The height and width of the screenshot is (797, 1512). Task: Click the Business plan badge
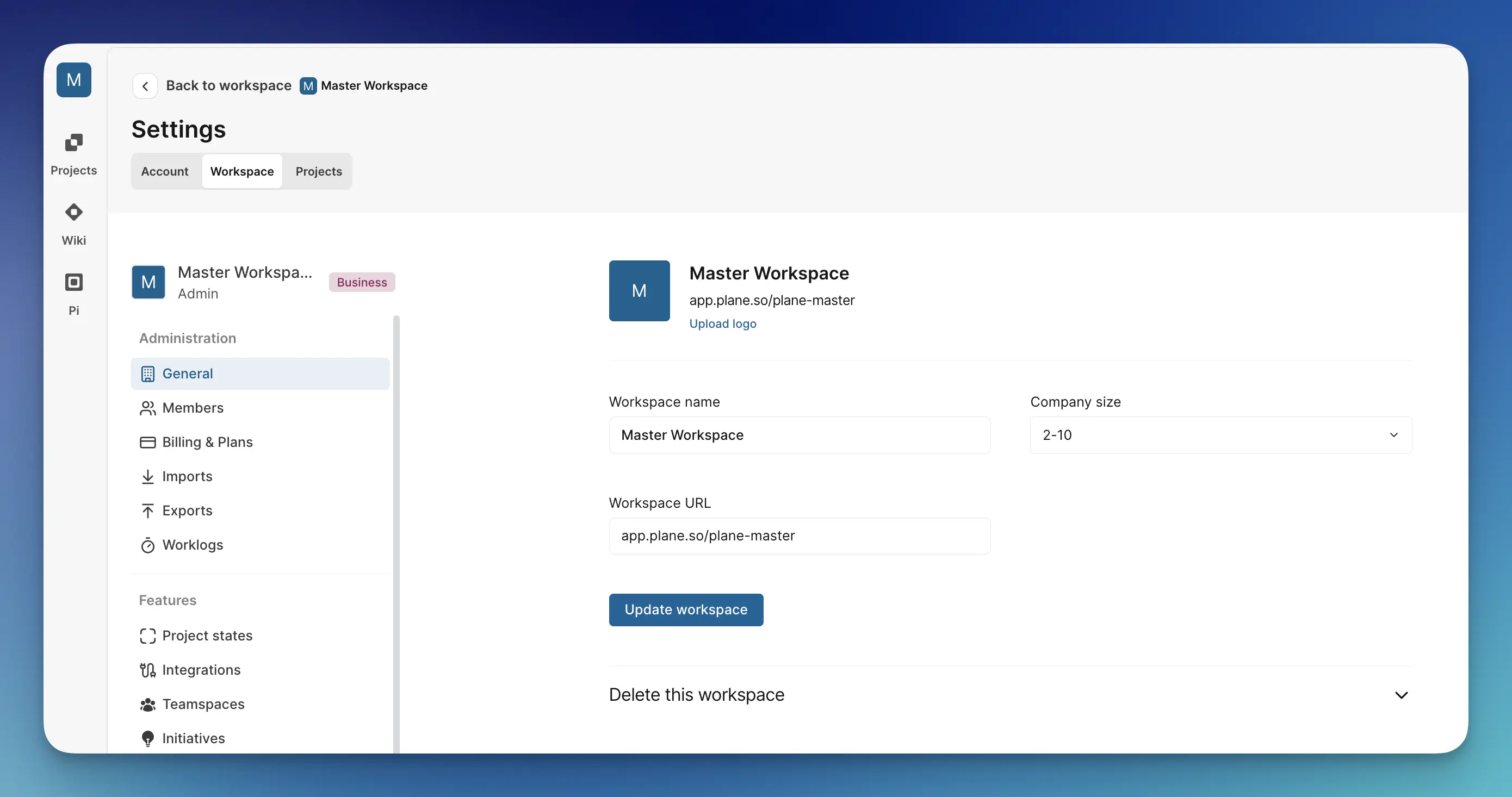(x=362, y=282)
